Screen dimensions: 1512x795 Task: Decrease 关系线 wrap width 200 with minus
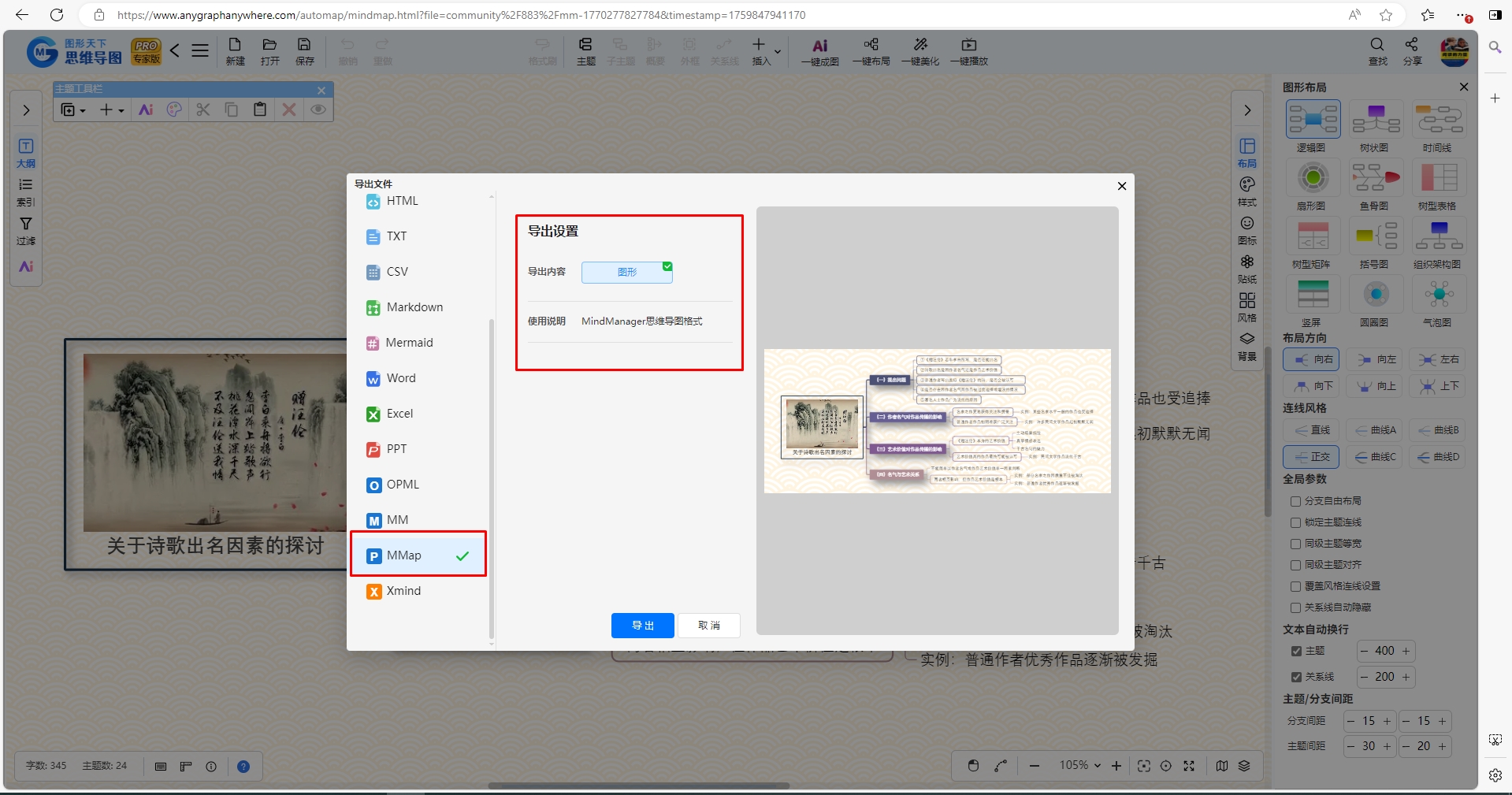click(x=1365, y=677)
